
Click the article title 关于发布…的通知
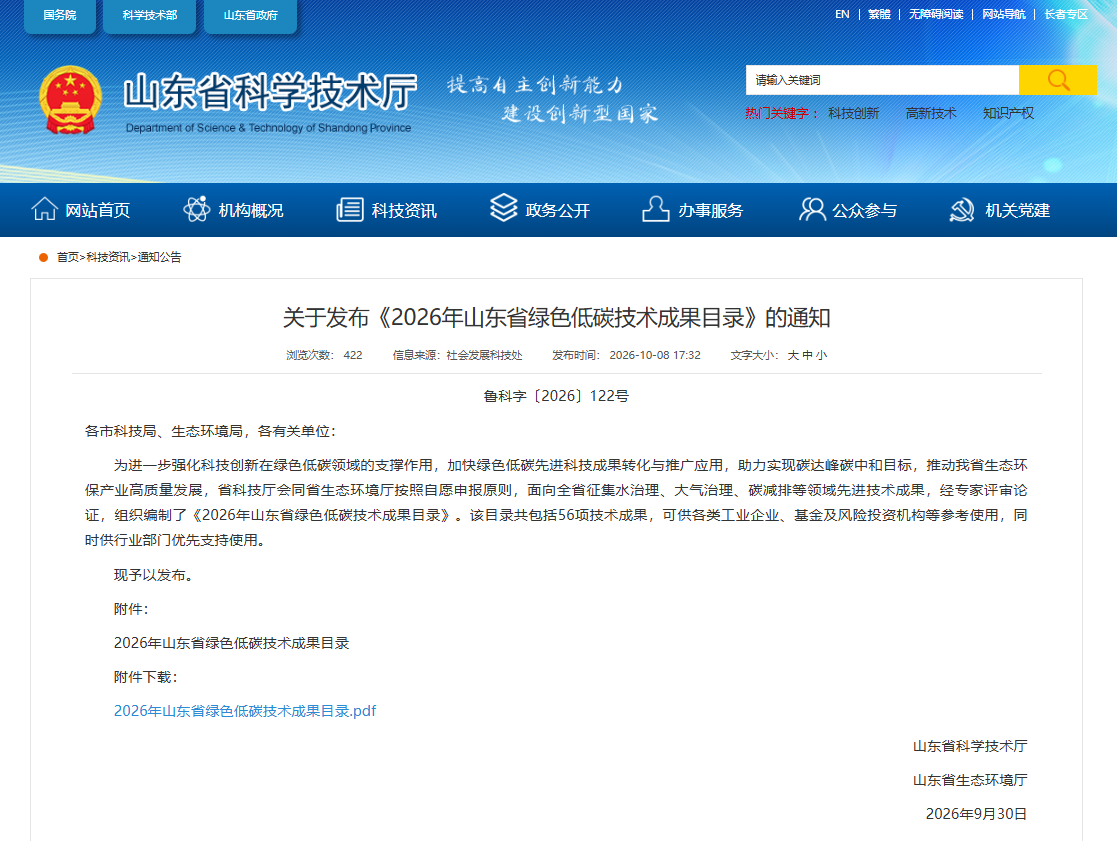[x=556, y=317]
